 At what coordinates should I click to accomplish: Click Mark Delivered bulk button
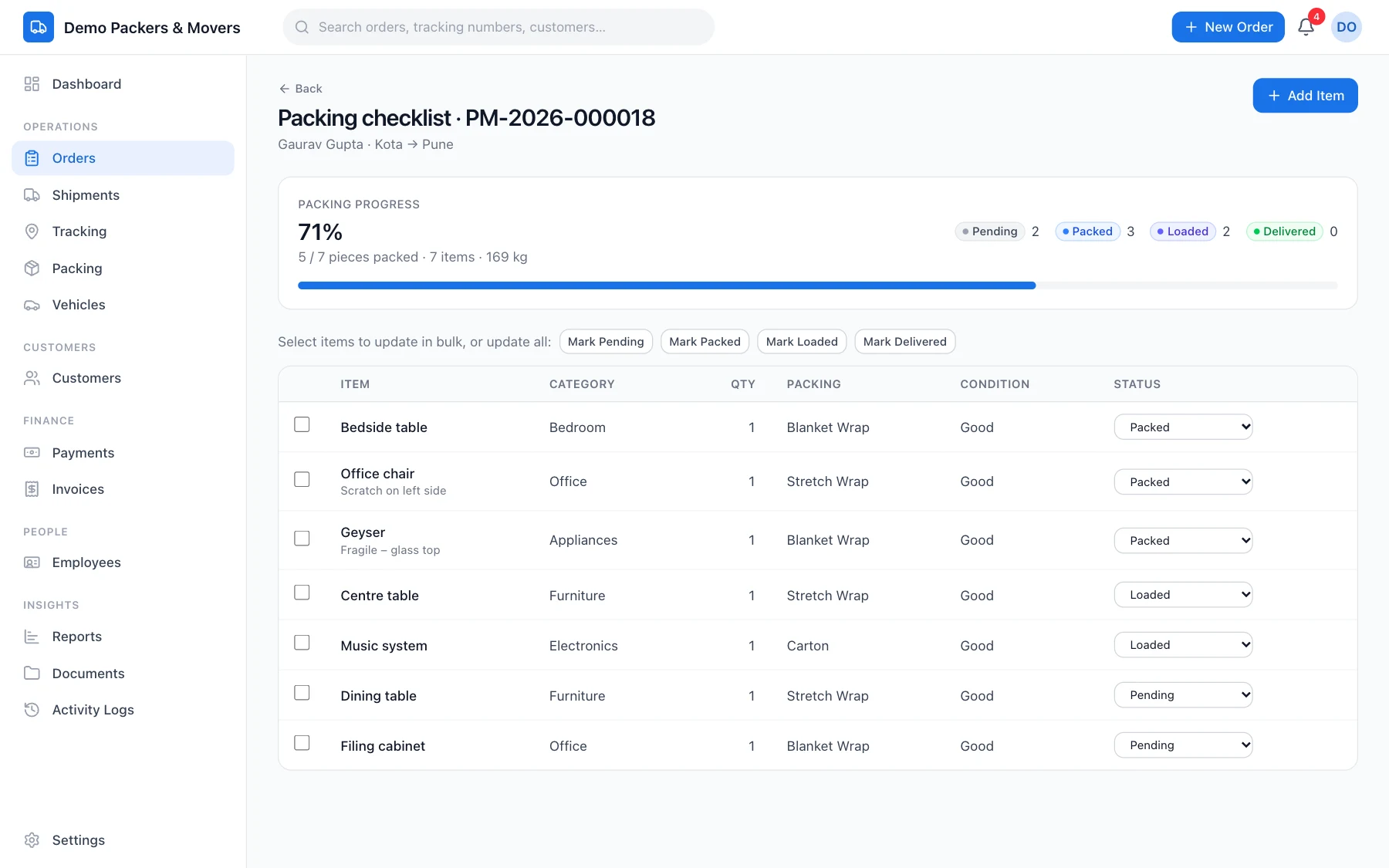coord(904,342)
